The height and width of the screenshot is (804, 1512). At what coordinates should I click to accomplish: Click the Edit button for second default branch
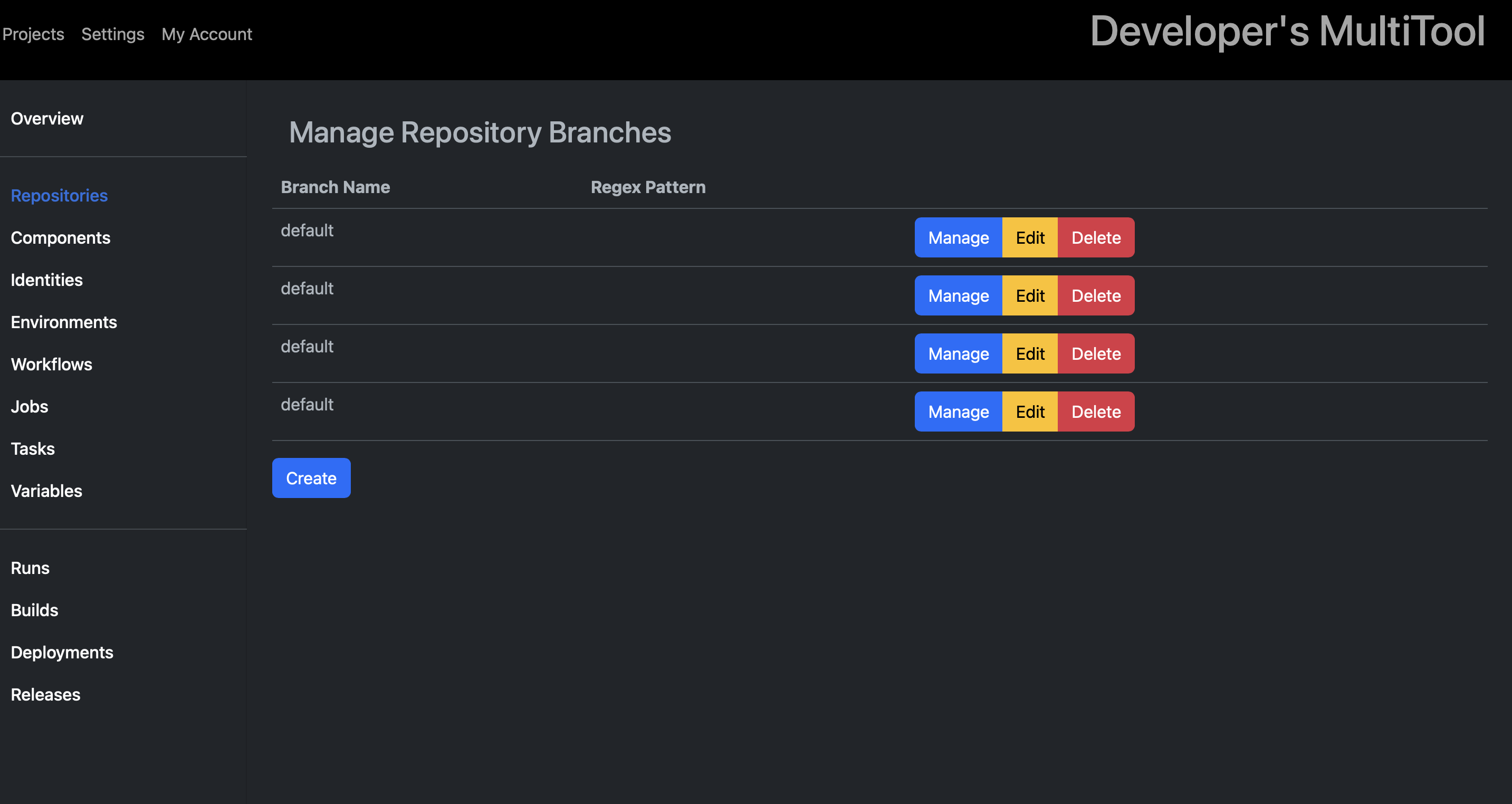(x=1031, y=295)
